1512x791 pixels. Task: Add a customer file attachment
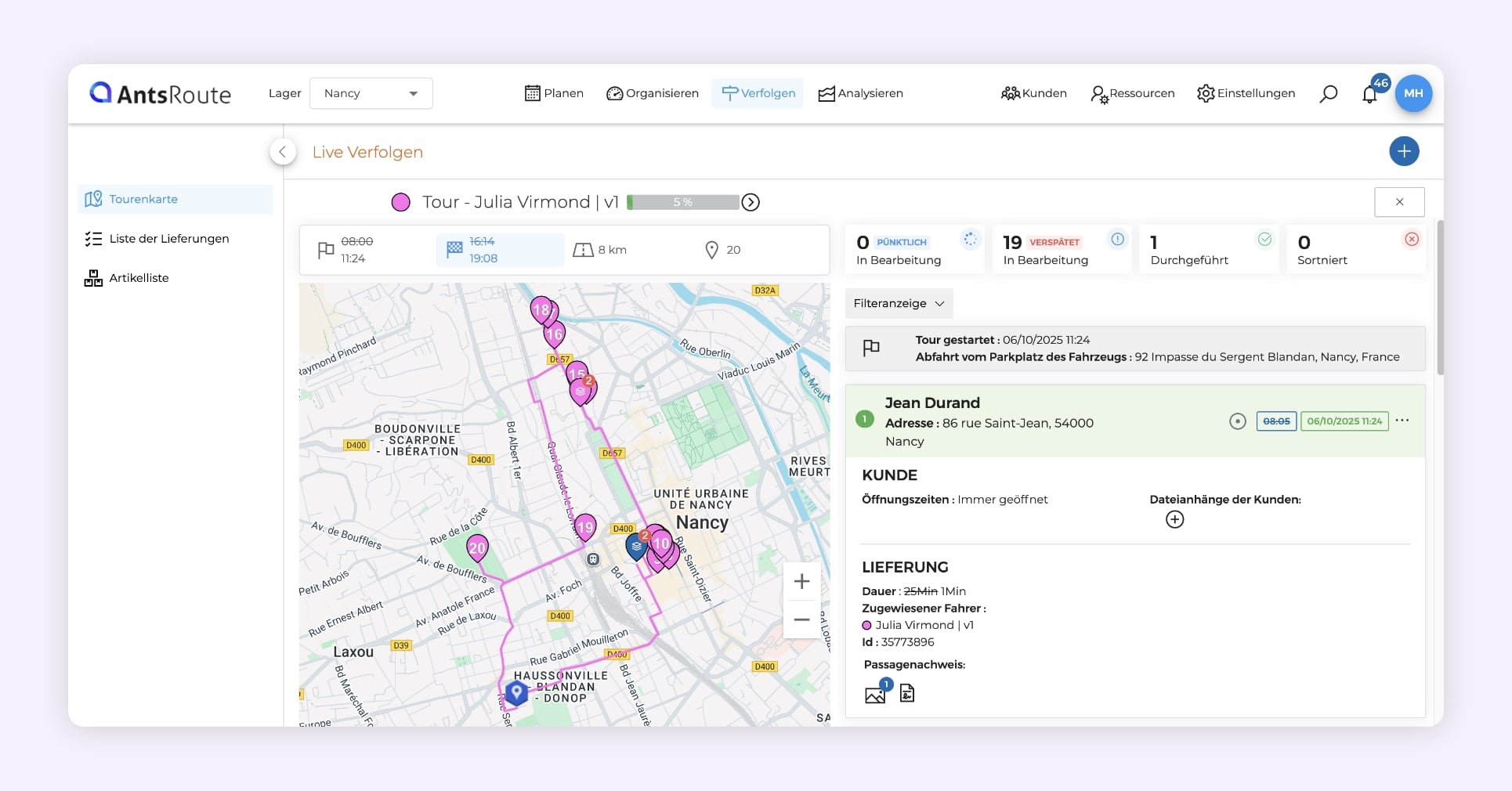(x=1174, y=519)
